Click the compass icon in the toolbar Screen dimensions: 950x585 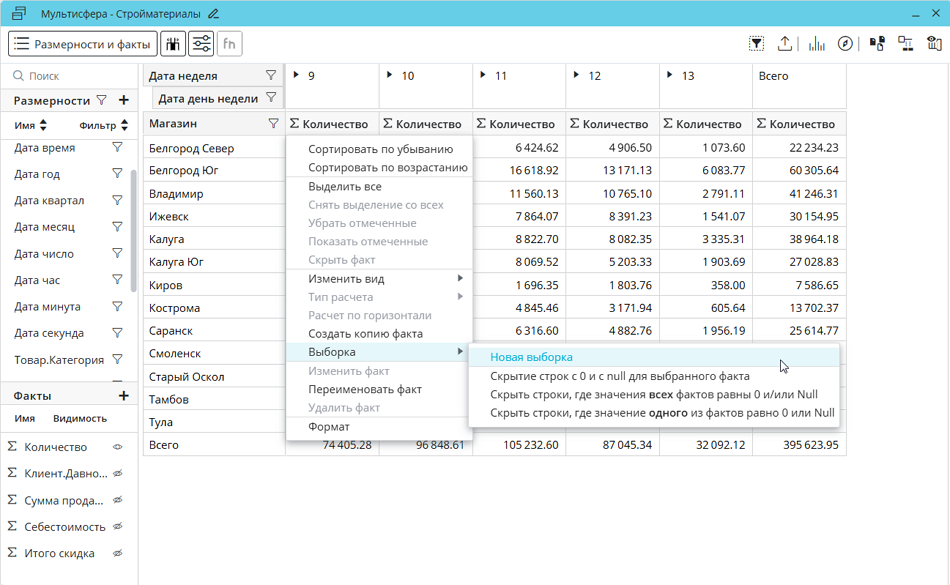pos(846,44)
